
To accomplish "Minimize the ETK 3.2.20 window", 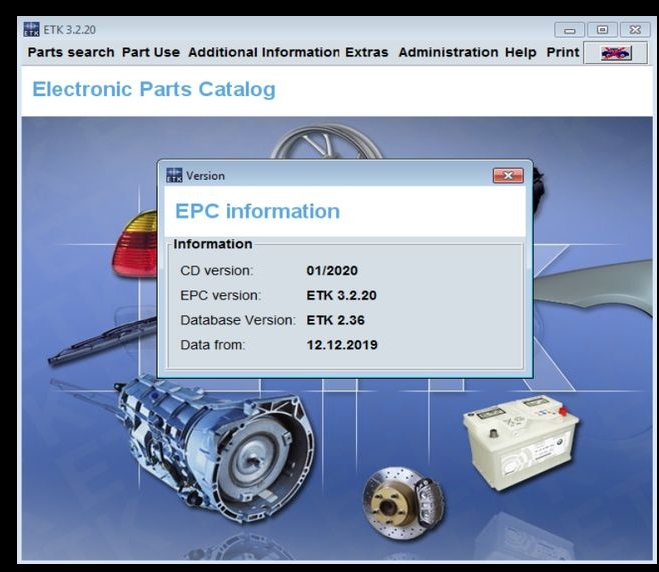I will [x=569, y=30].
